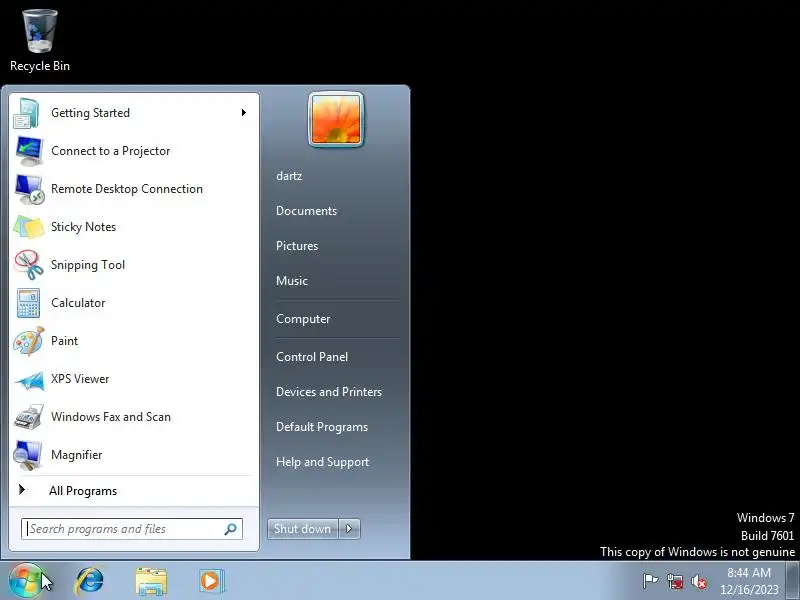Click the Sticky Notes icon
Screen dimensions: 800x600
pyautogui.click(x=29, y=227)
